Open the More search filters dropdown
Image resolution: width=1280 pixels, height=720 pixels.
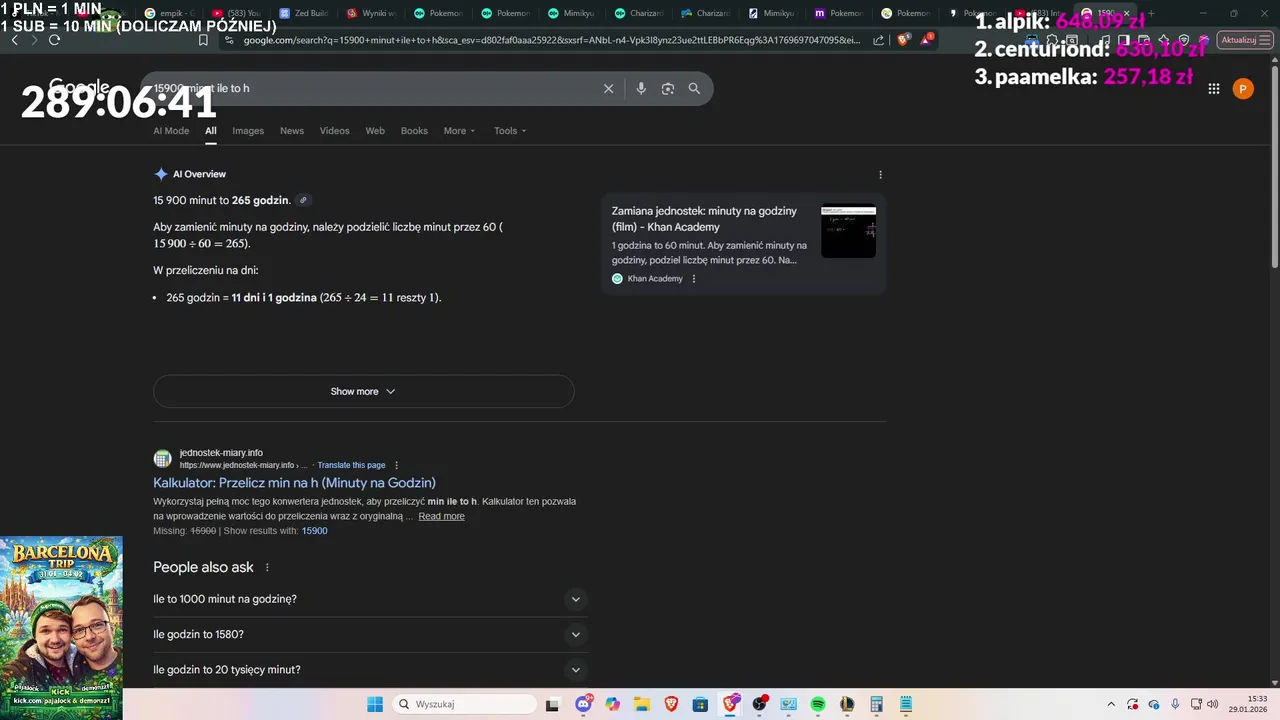click(x=459, y=131)
